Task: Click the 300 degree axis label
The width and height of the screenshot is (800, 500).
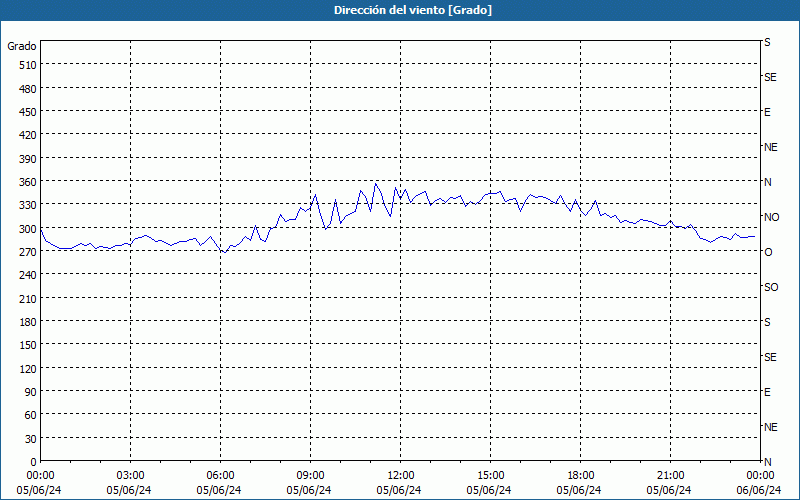Action: pyautogui.click(x=28, y=229)
